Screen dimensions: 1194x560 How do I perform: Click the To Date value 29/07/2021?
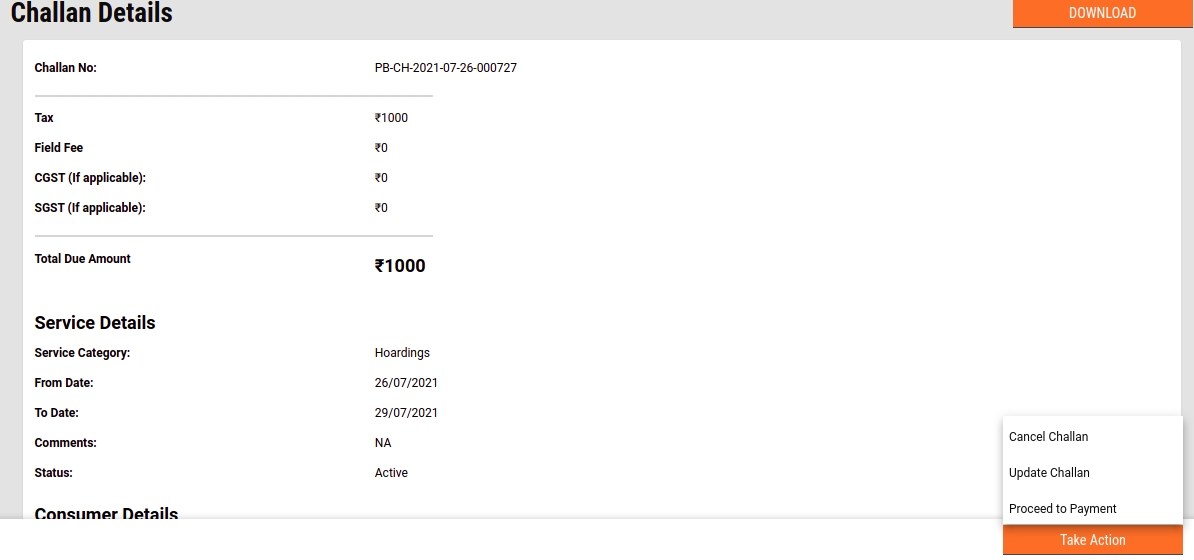(406, 413)
